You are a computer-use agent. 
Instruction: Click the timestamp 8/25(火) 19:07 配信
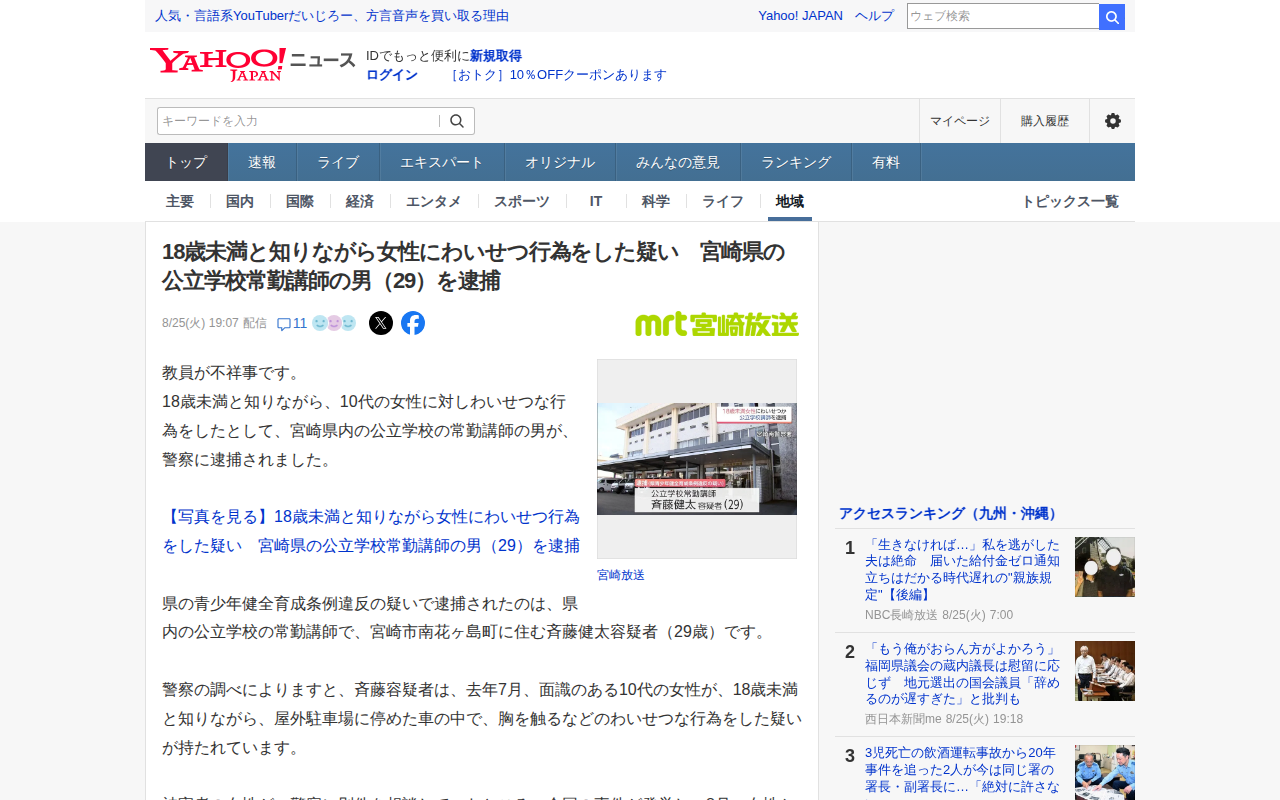(x=214, y=323)
